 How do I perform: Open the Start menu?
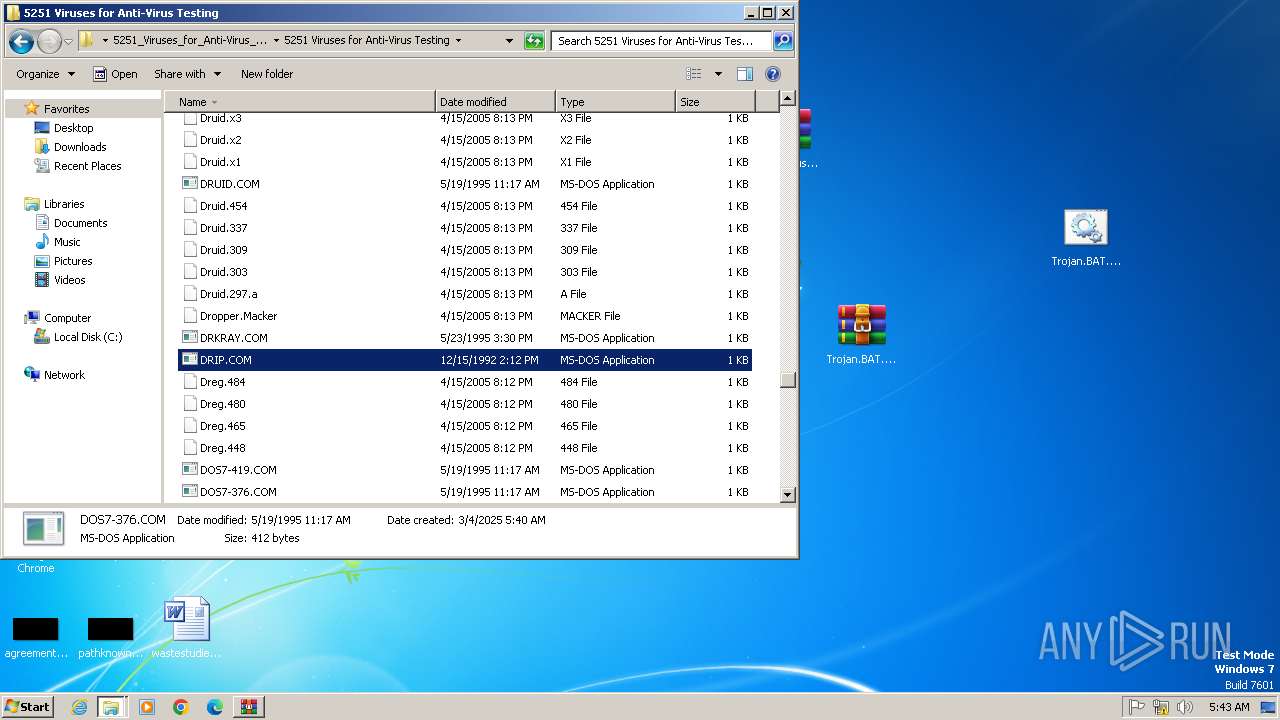point(27,707)
